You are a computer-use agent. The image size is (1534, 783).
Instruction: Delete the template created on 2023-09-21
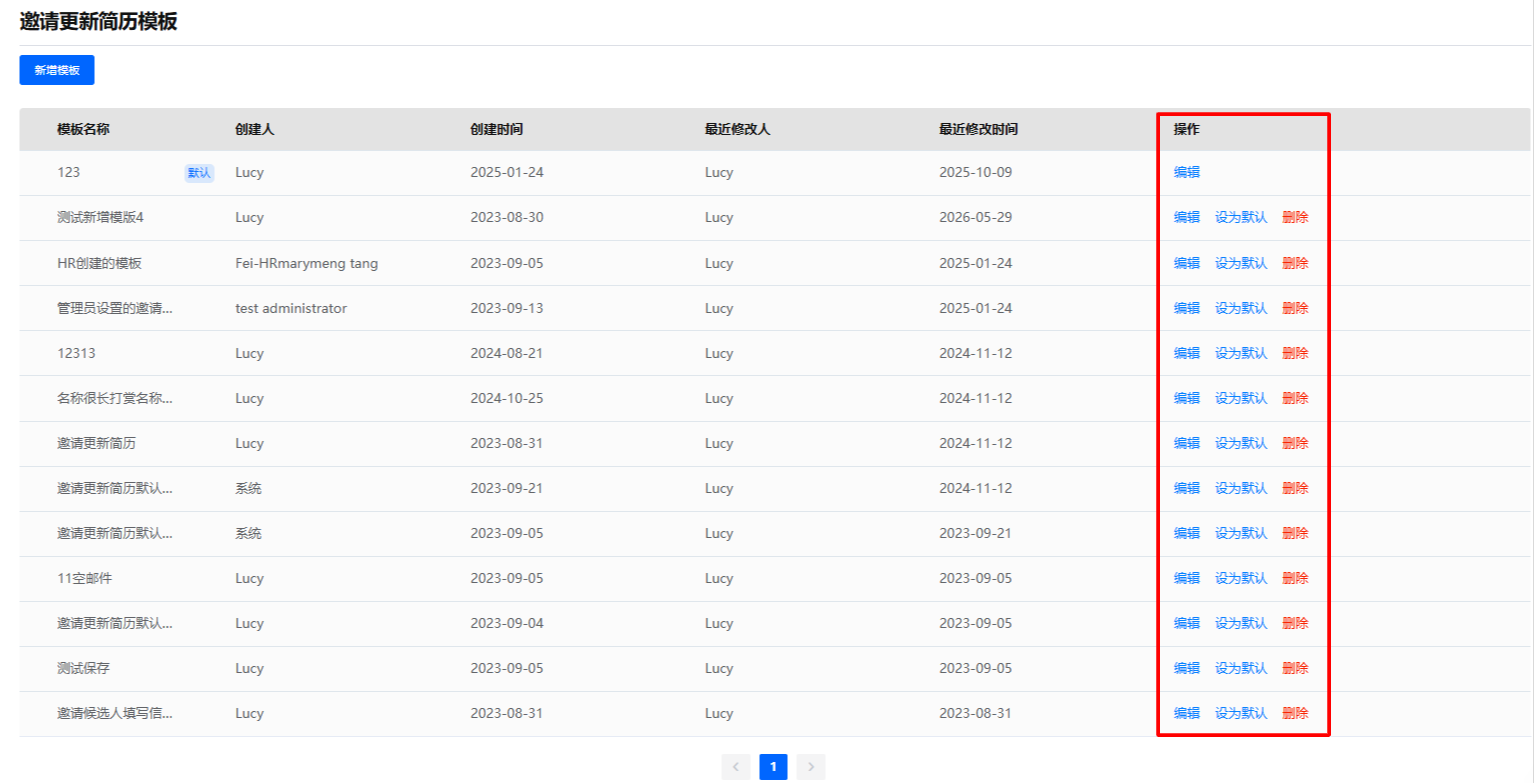(1295, 488)
